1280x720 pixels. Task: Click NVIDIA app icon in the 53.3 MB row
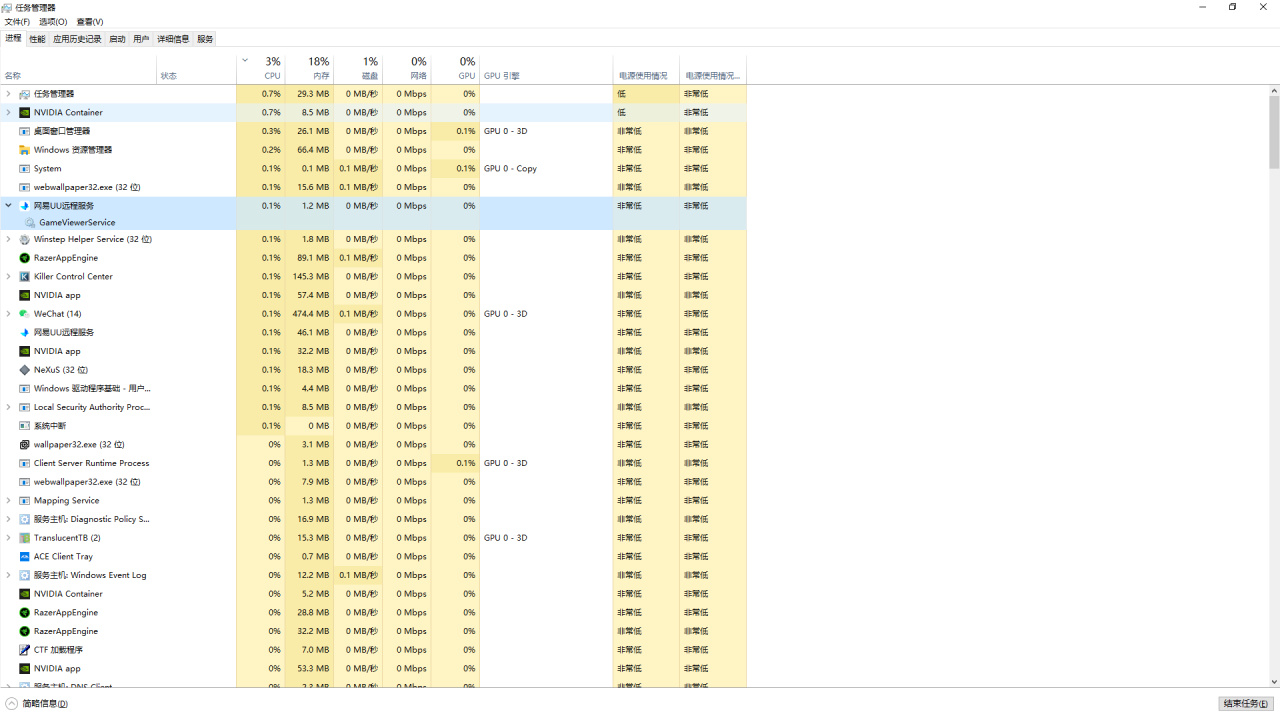(x=25, y=668)
